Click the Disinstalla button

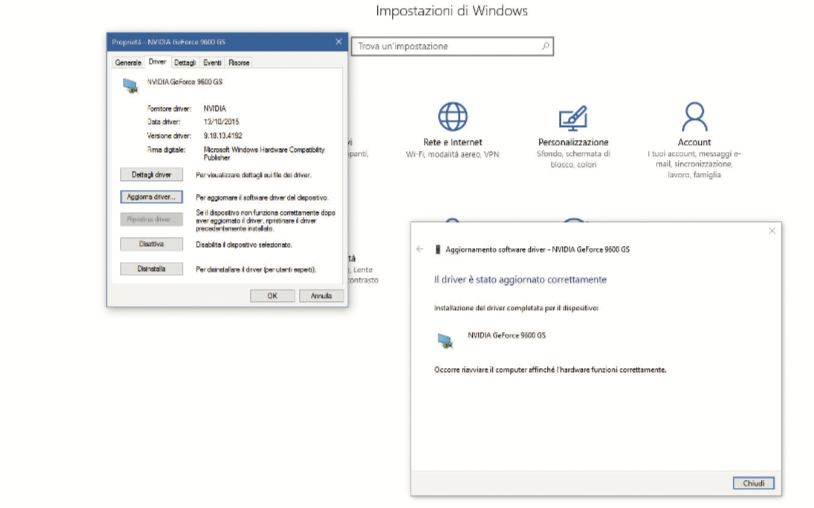tap(151, 269)
